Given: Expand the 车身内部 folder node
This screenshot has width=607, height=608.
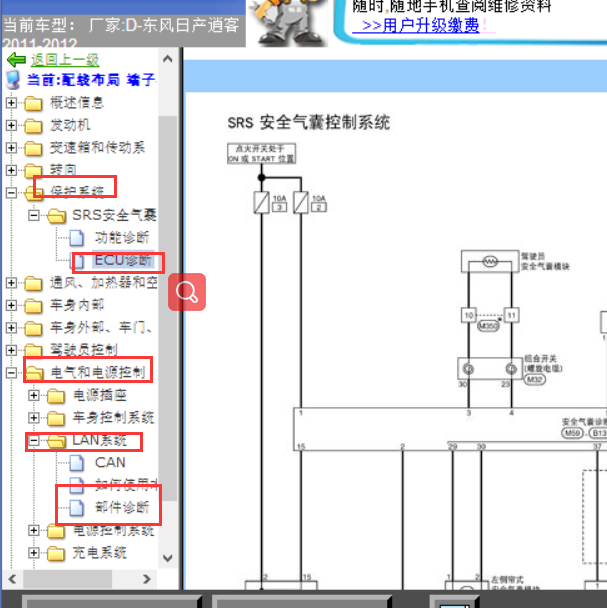Looking at the screenshot, I should (x=11, y=305).
